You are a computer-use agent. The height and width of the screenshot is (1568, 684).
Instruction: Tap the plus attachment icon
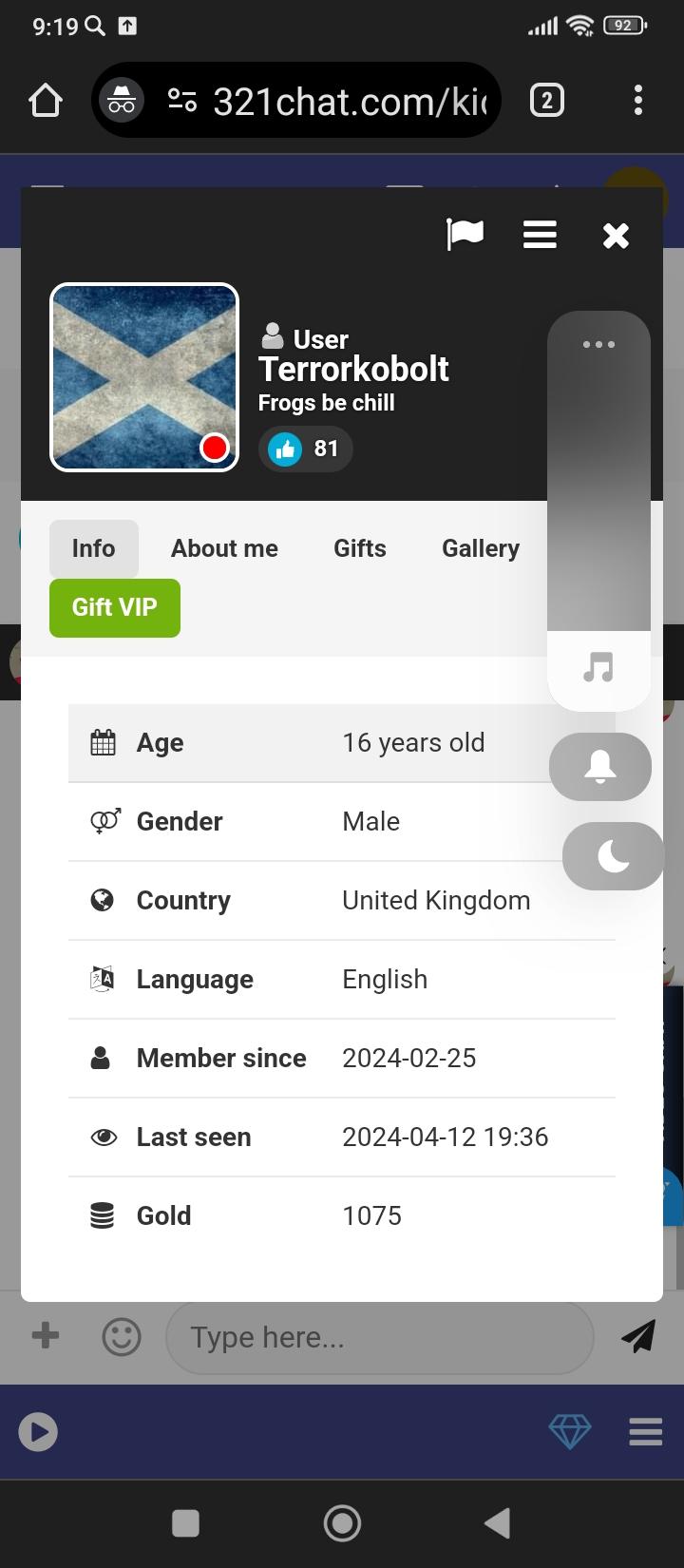(x=46, y=1336)
